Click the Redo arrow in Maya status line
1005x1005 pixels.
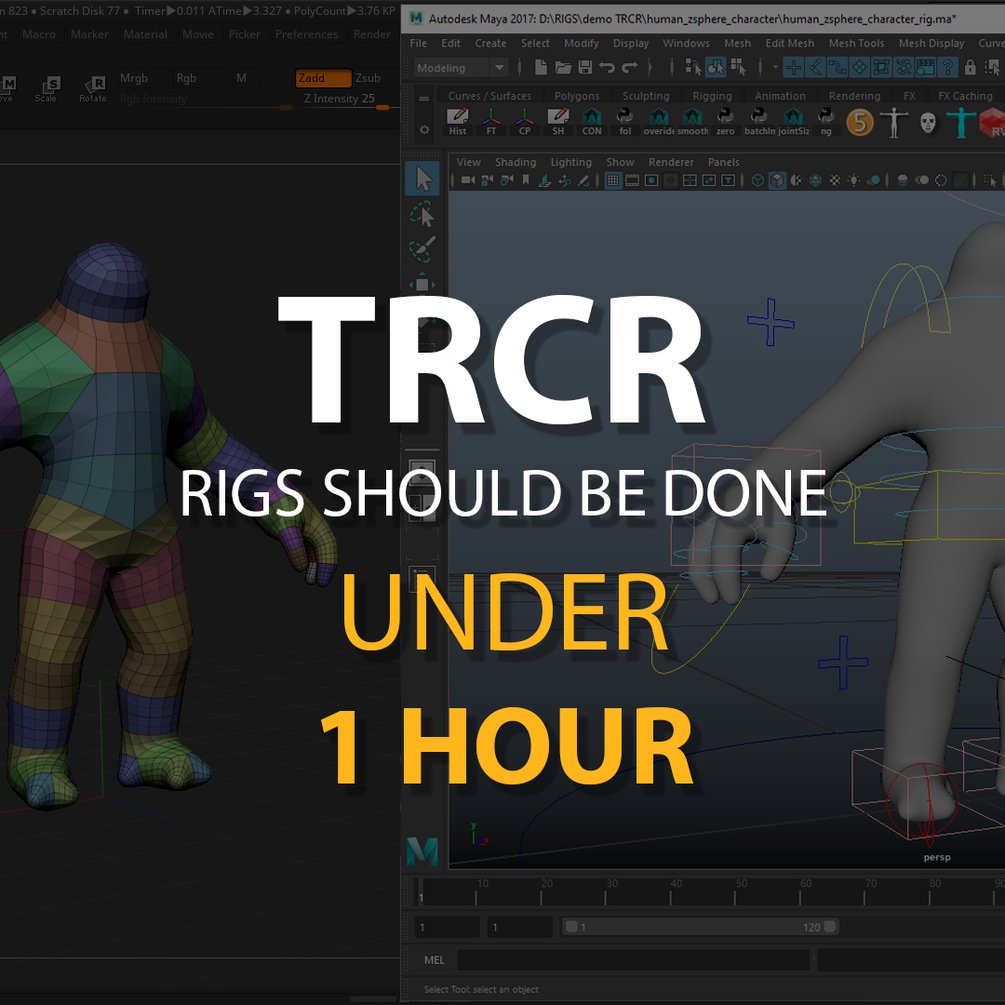click(630, 67)
